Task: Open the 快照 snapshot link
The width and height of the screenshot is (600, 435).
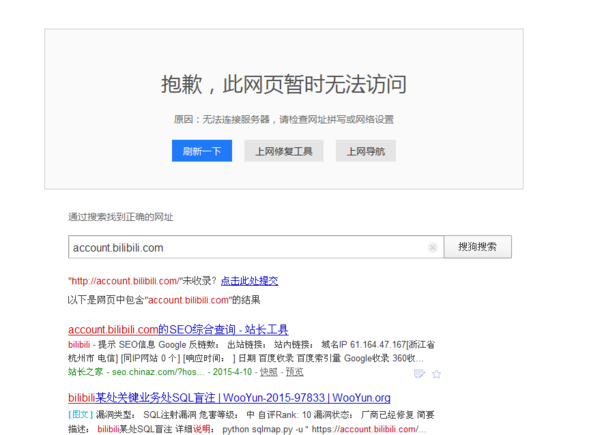Action: pyautogui.click(x=269, y=372)
